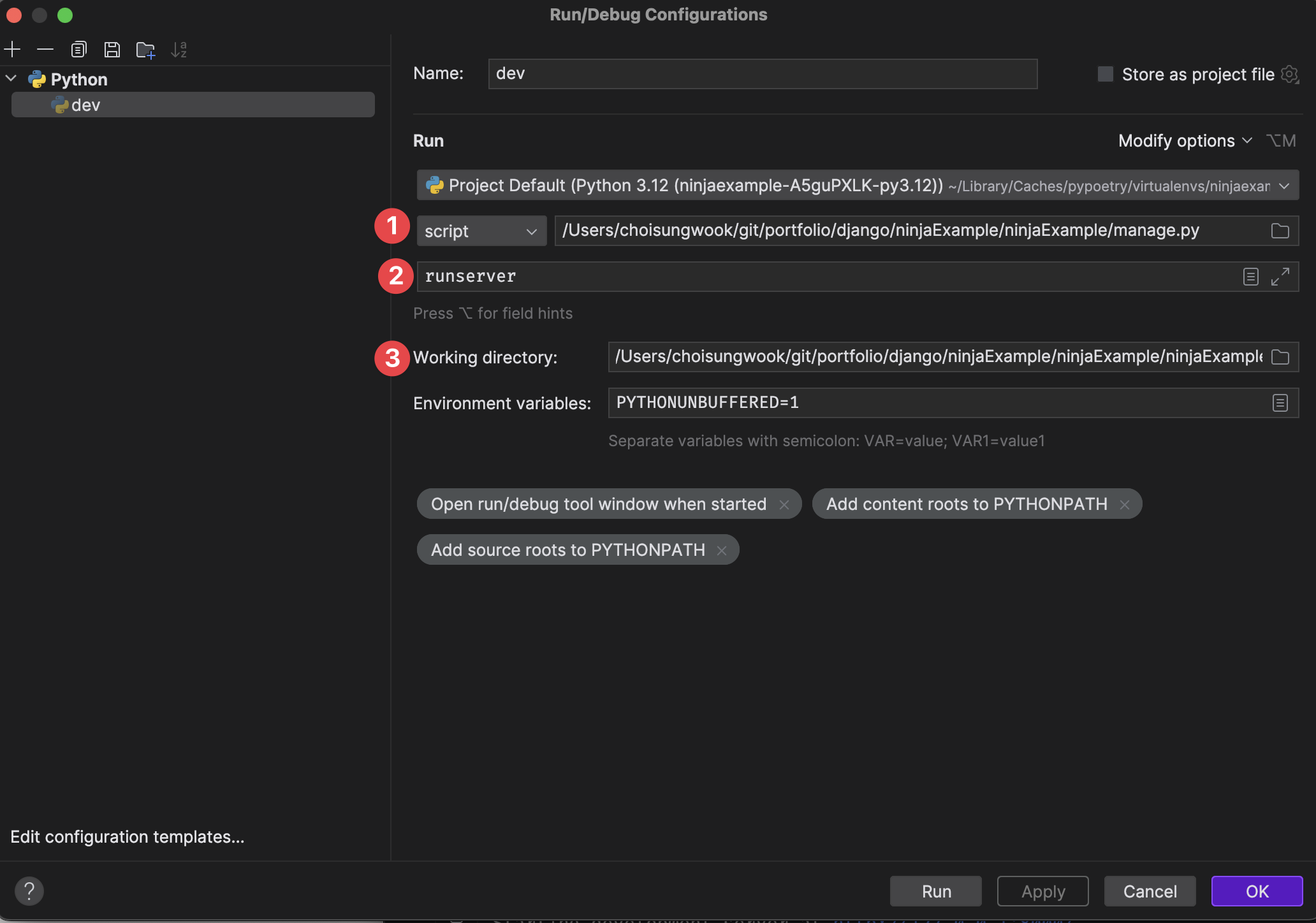Image resolution: width=1316 pixels, height=923 pixels.
Task: Remove Add content roots to PYTHONPATH option
Action: click(x=1125, y=505)
